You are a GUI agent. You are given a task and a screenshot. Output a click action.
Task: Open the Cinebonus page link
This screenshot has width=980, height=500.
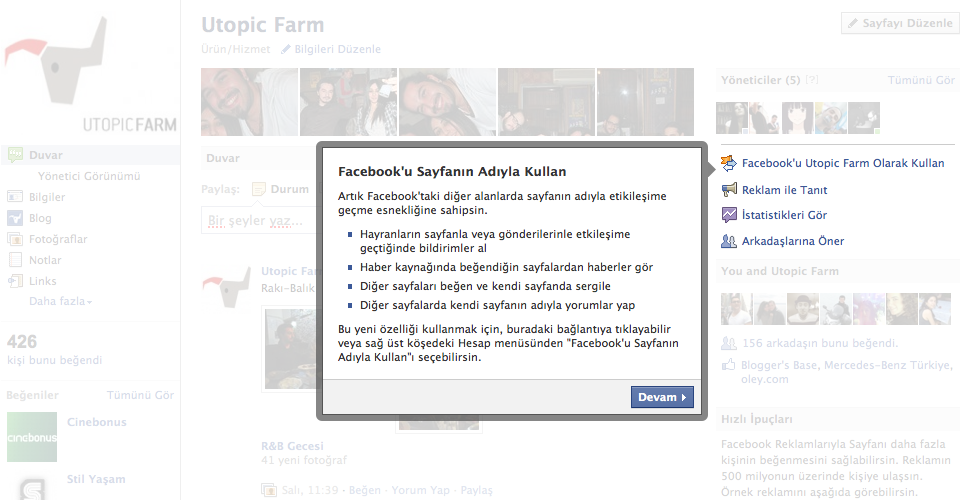click(x=97, y=422)
